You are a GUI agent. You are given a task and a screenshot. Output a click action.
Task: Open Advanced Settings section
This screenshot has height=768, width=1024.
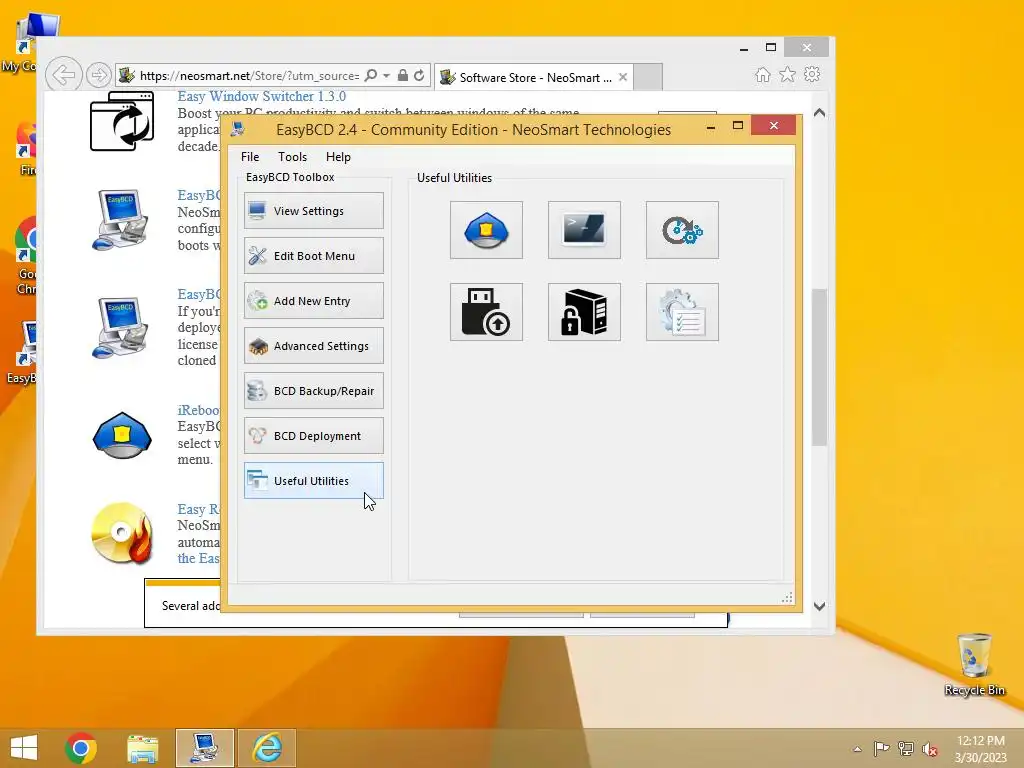point(313,345)
